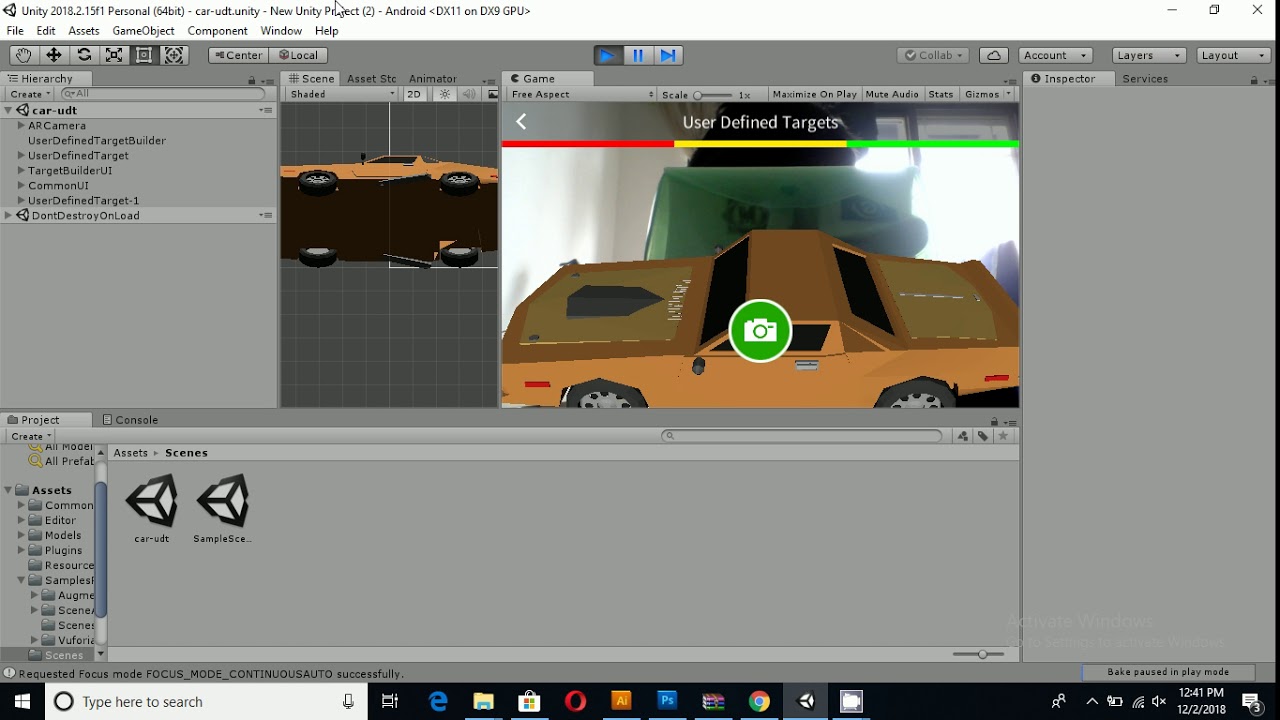Toggle scene lighting icon
This screenshot has width=1280, height=720.
pos(445,94)
